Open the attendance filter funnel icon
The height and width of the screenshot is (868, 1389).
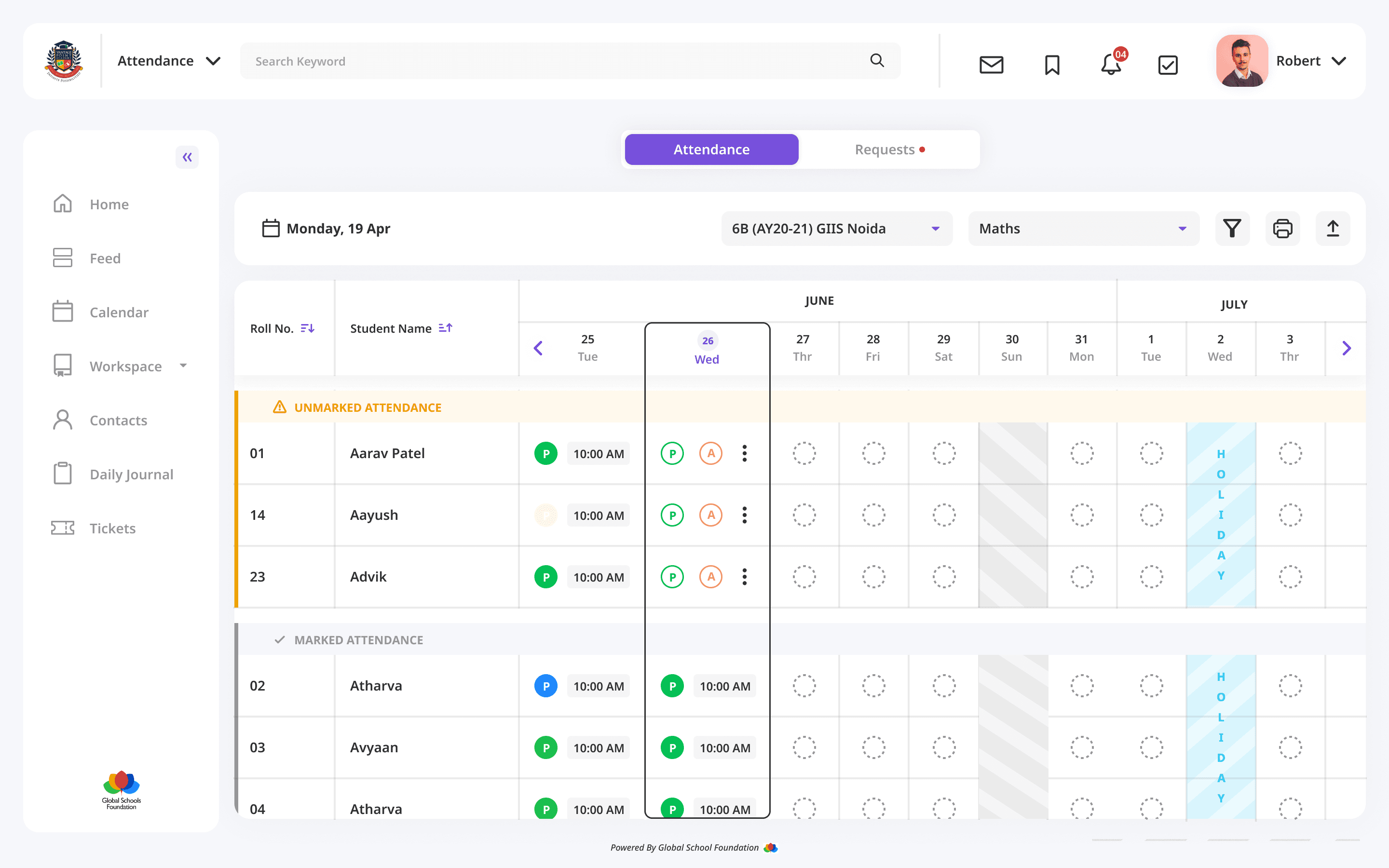1232,229
